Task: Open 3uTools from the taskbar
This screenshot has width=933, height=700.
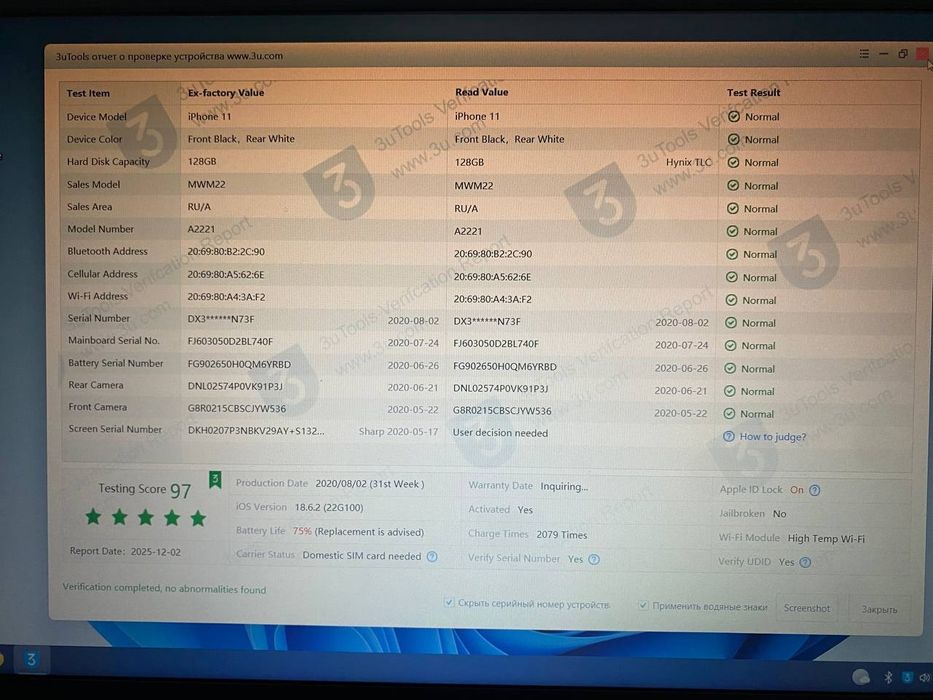Action: tap(31, 660)
